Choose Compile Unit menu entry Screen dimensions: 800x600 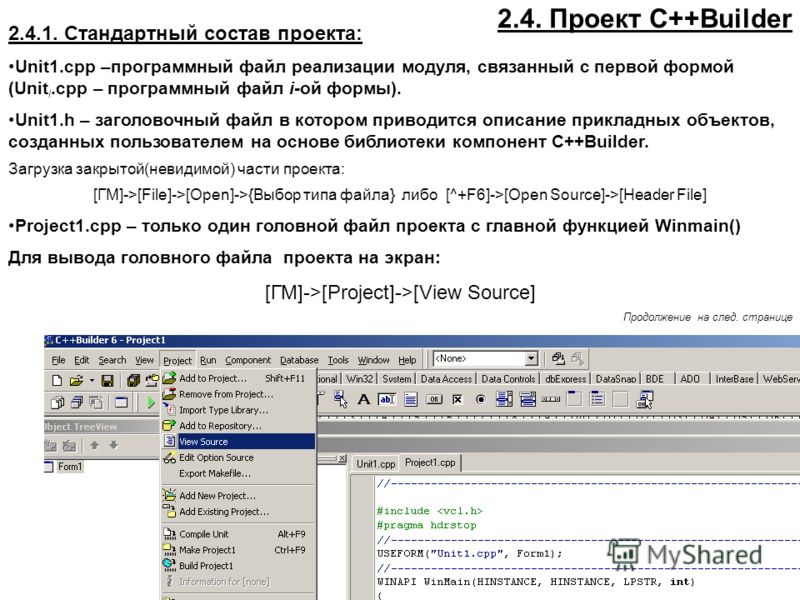[x=238, y=534]
